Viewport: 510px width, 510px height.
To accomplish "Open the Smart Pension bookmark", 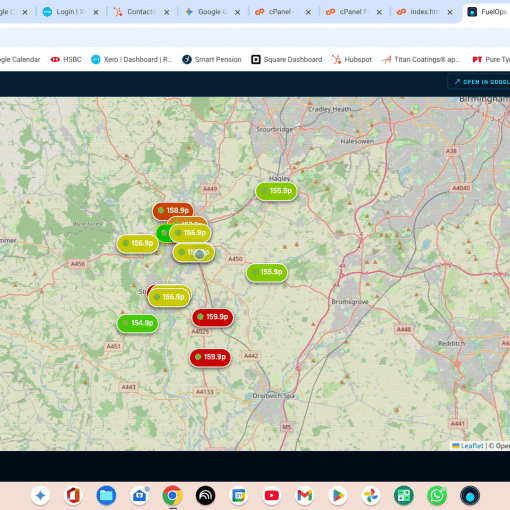I will (212, 60).
